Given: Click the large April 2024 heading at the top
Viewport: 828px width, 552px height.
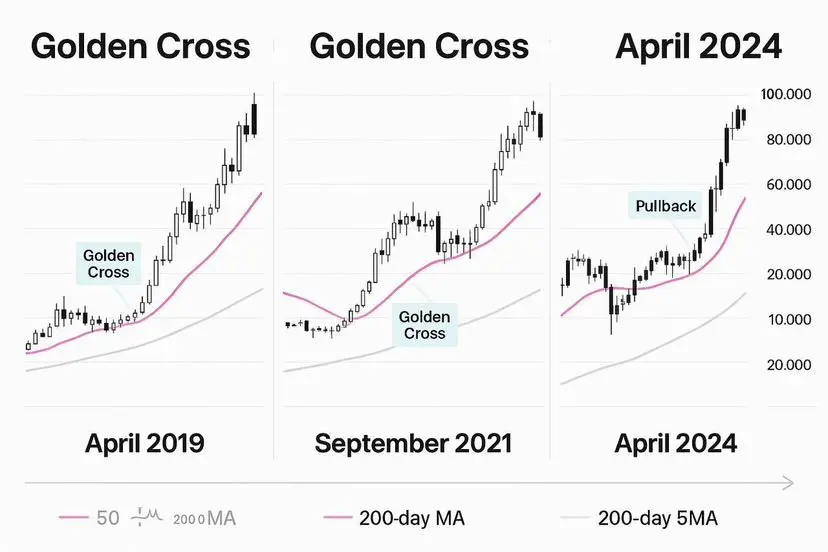Looking at the screenshot, I should 698,46.
